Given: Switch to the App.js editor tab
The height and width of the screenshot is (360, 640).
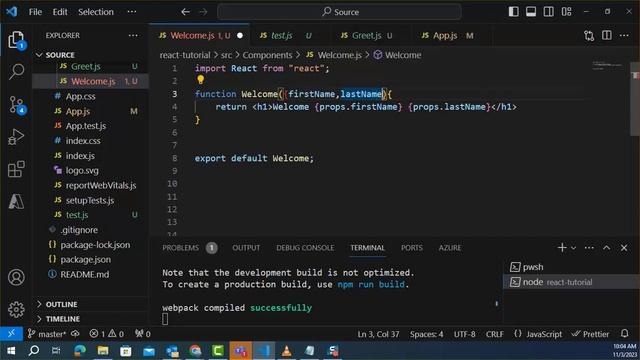Looking at the screenshot, I should click(x=451, y=36).
